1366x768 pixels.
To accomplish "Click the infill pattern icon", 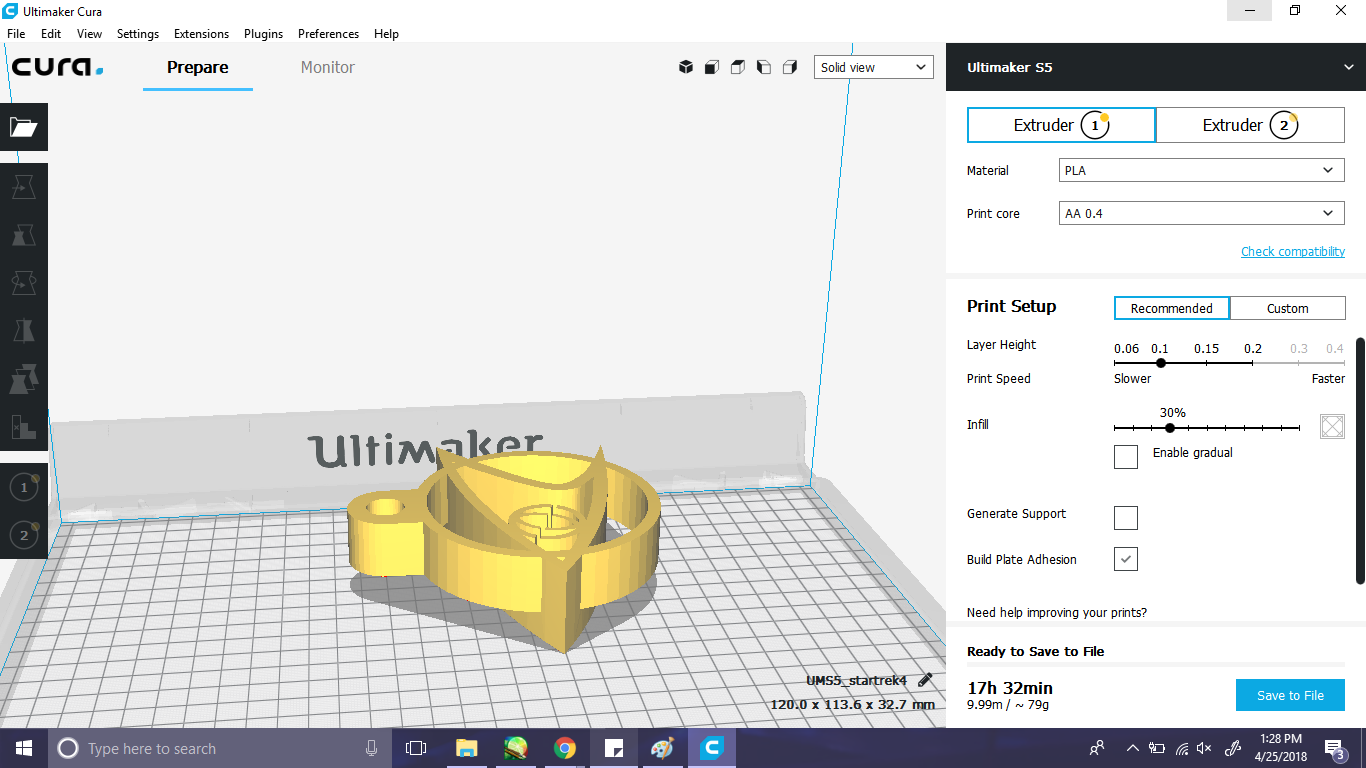I will [x=1332, y=427].
